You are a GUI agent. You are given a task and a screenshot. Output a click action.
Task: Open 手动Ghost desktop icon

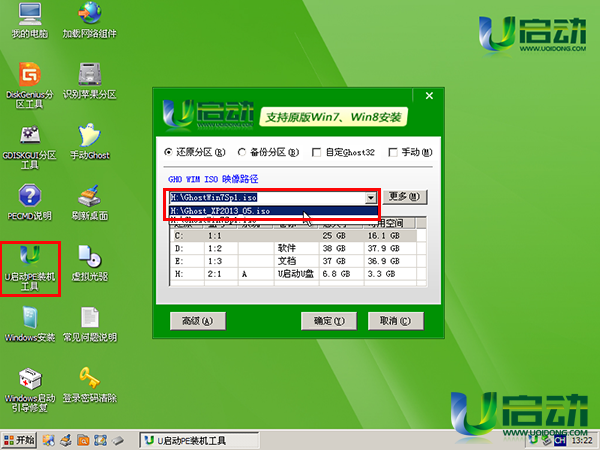pos(90,142)
